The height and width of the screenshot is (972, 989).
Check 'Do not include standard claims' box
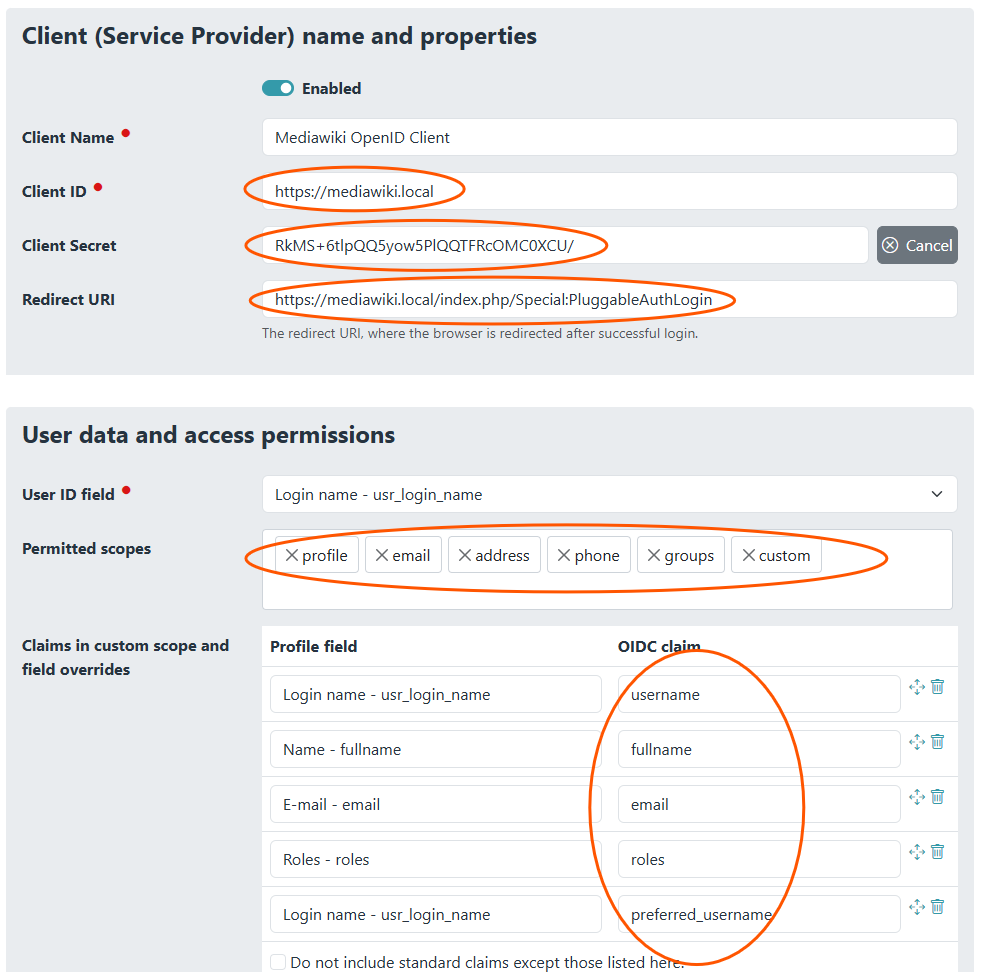(278, 962)
